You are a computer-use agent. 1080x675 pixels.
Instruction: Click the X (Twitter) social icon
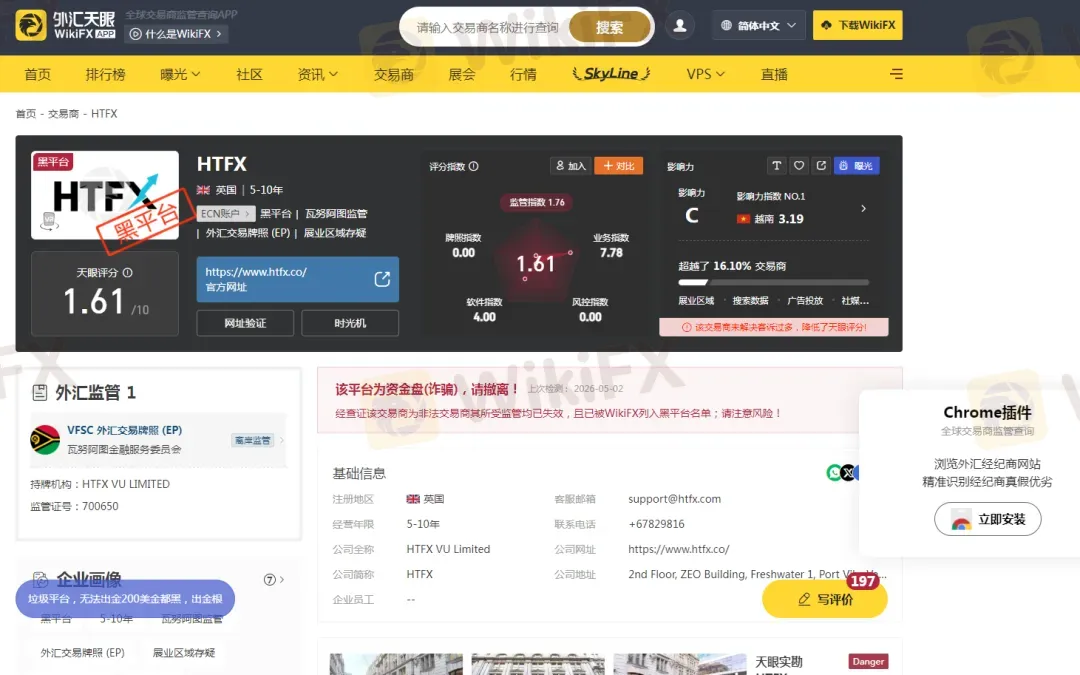click(x=848, y=472)
